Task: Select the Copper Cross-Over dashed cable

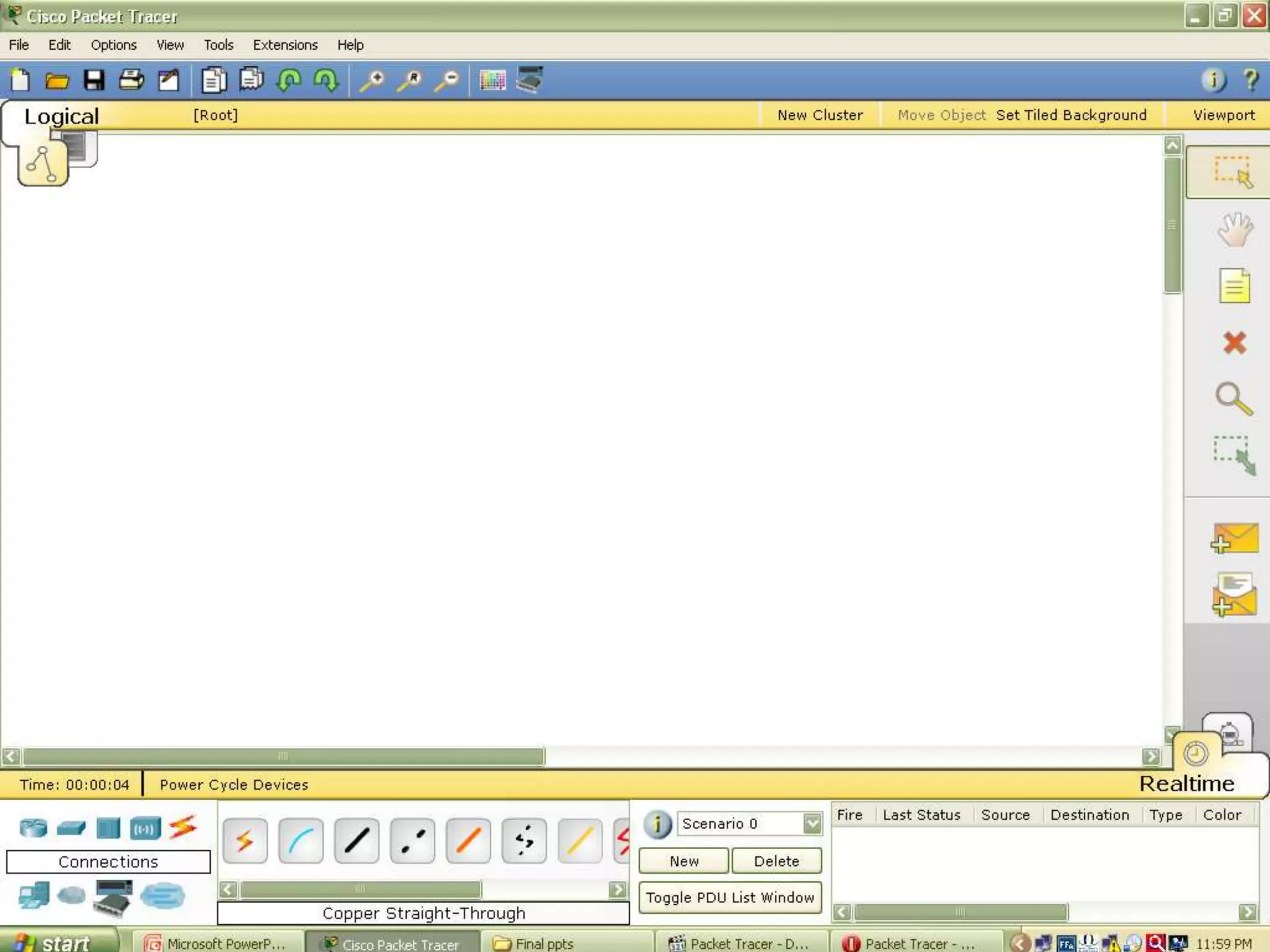Action: tap(412, 841)
